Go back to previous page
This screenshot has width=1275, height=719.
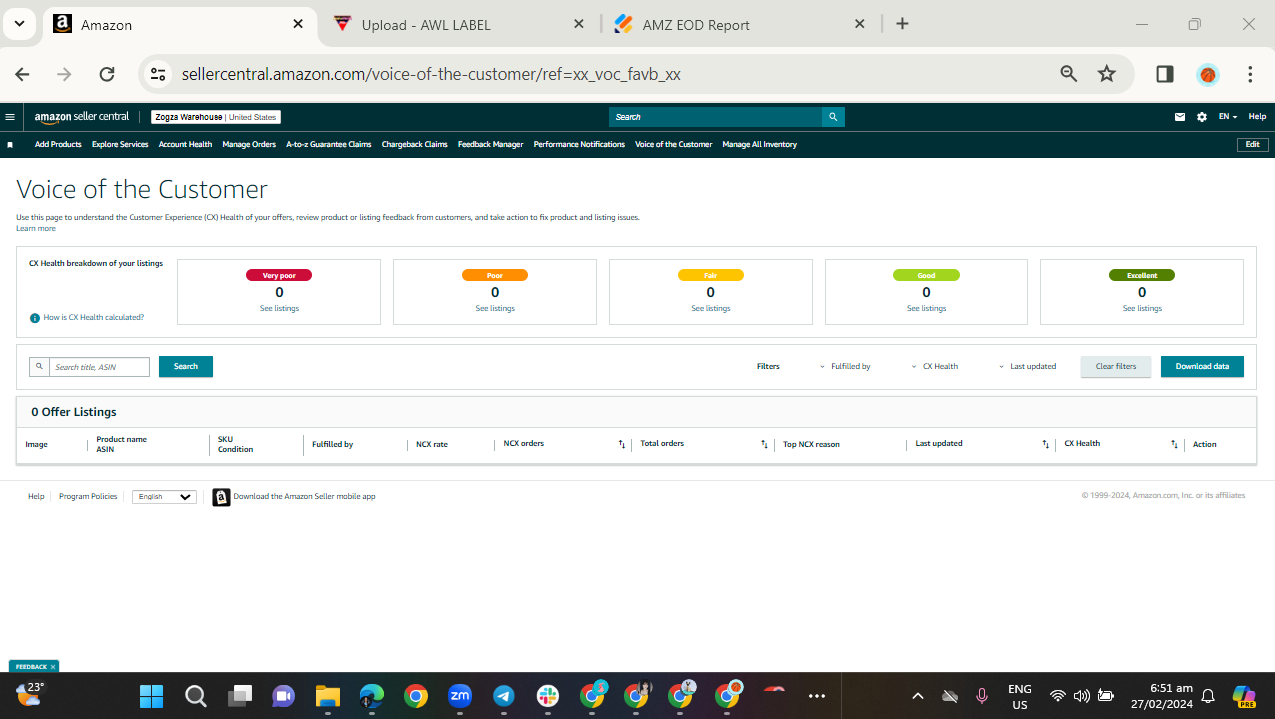tap(22, 74)
